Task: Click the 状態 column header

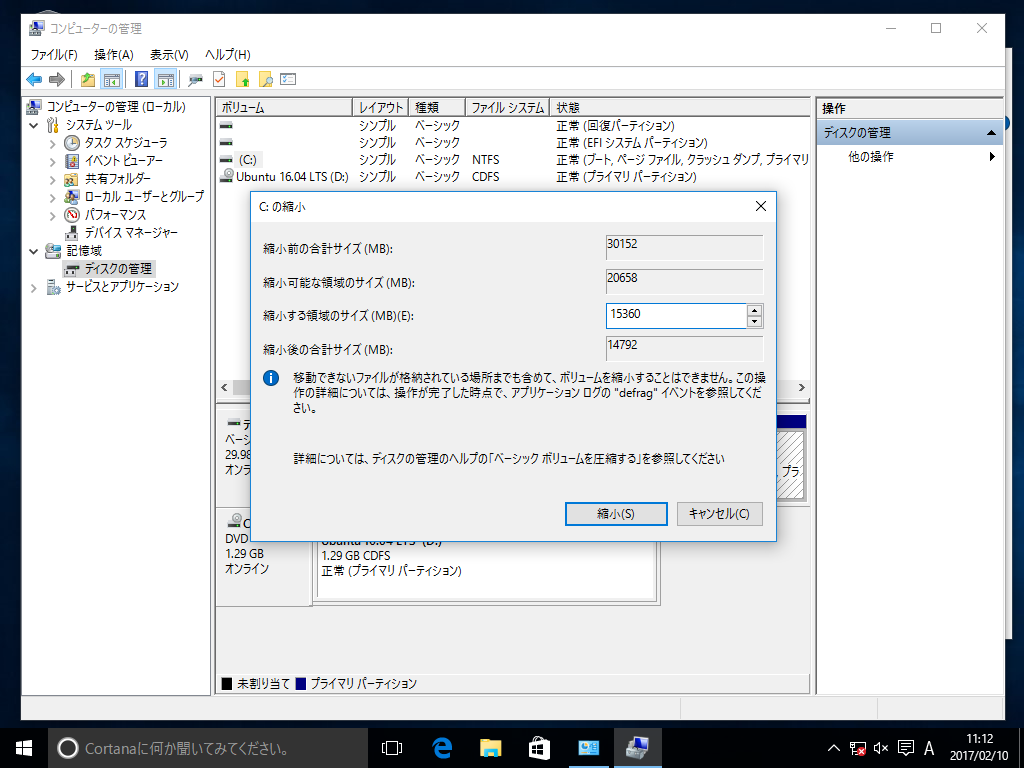Action: pyautogui.click(x=679, y=108)
